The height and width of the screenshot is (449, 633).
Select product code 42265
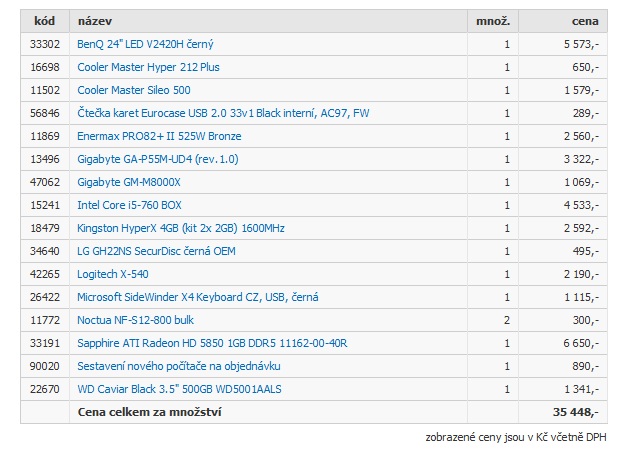coord(45,274)
